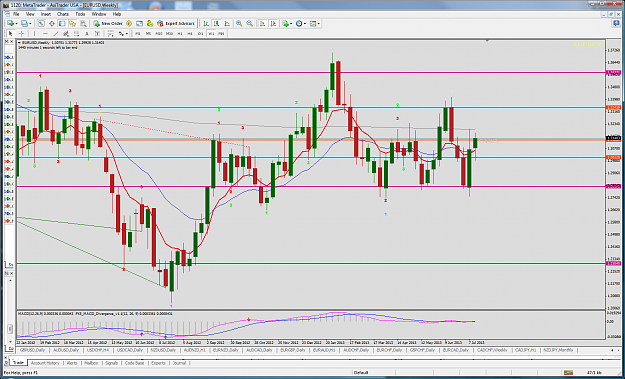Switch to CADCHF,Weekly chart tab
625x379 pixels.
coord(491,350)
